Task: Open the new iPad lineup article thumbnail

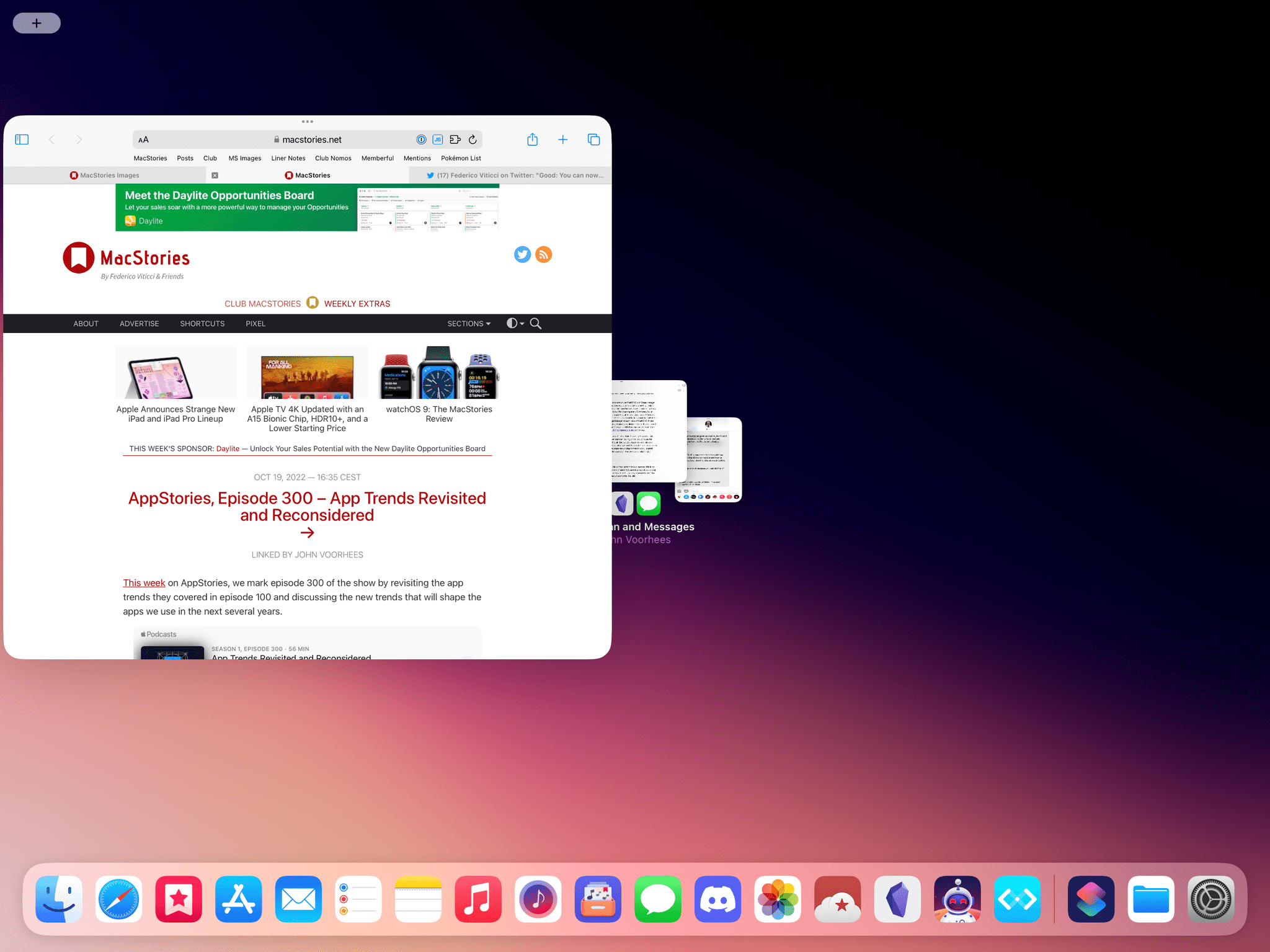Action: point(175,372)
